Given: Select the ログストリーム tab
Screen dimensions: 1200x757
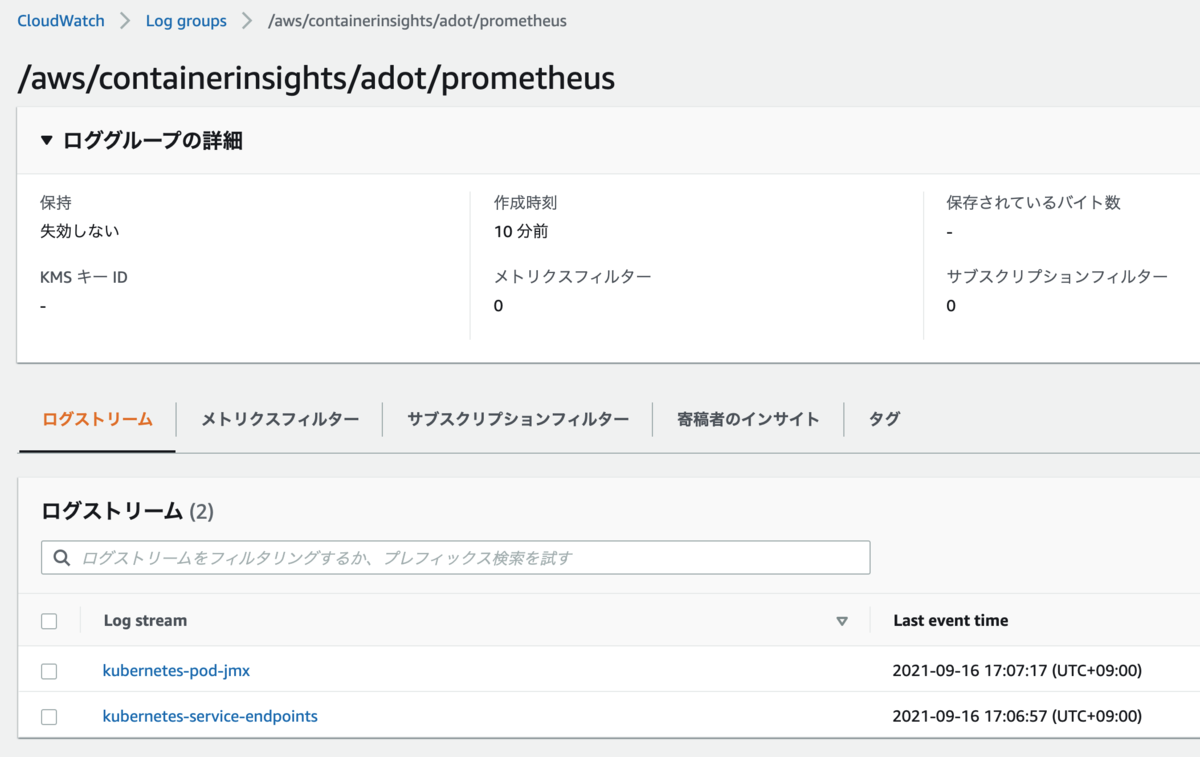Looking at the screenshot, I should 95,419.
